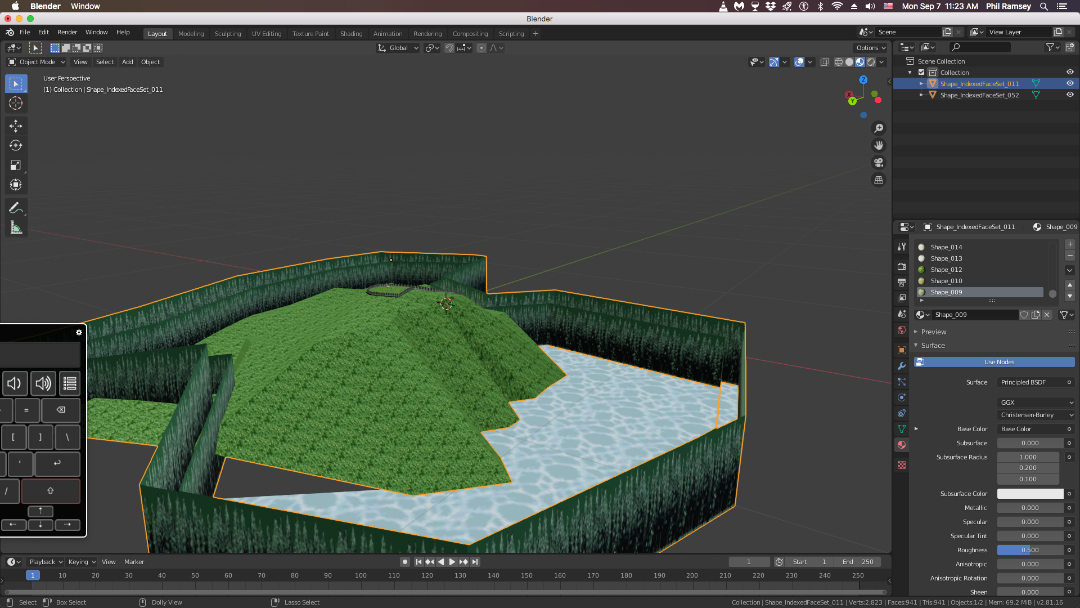
Task: Toggle camera view with the camera icon
Action: coord(878,163)
